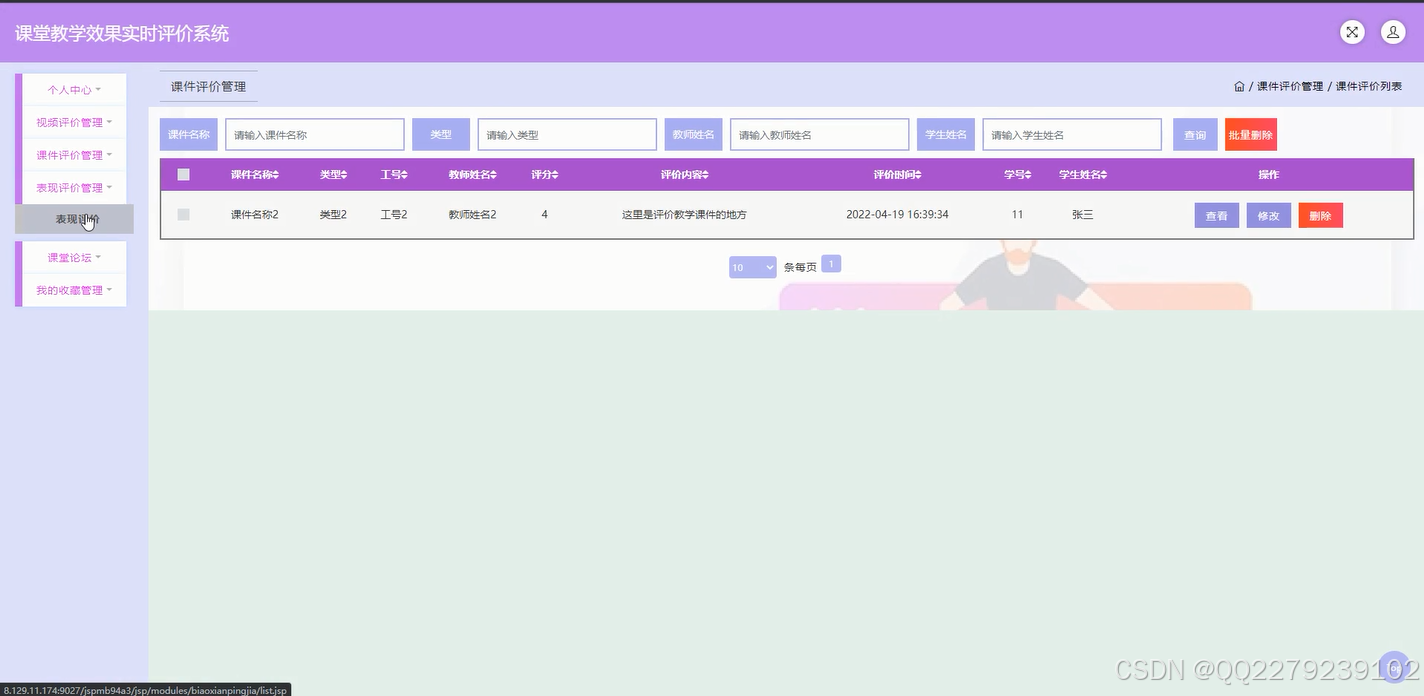Image resolution: width=1424 pixels, height=696 pixels.
Task: Check the row checkbox for 课件名称2
Action: (183, 214)
